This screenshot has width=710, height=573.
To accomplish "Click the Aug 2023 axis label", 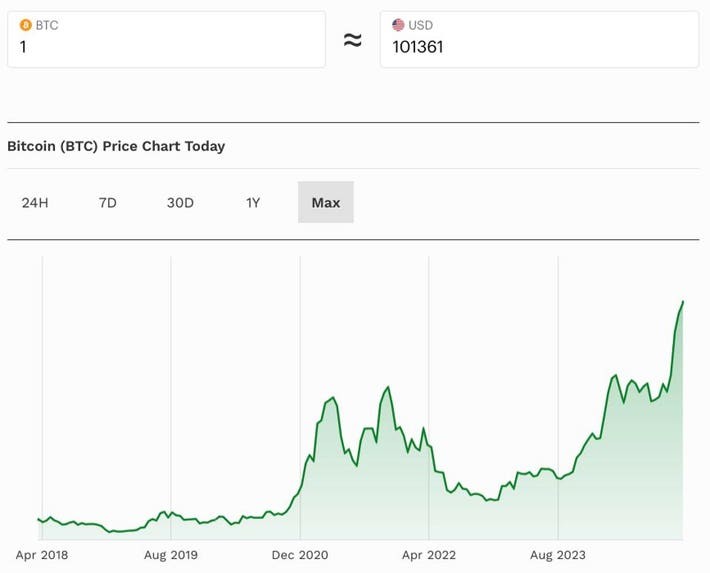I will click(x=558, y=554).
